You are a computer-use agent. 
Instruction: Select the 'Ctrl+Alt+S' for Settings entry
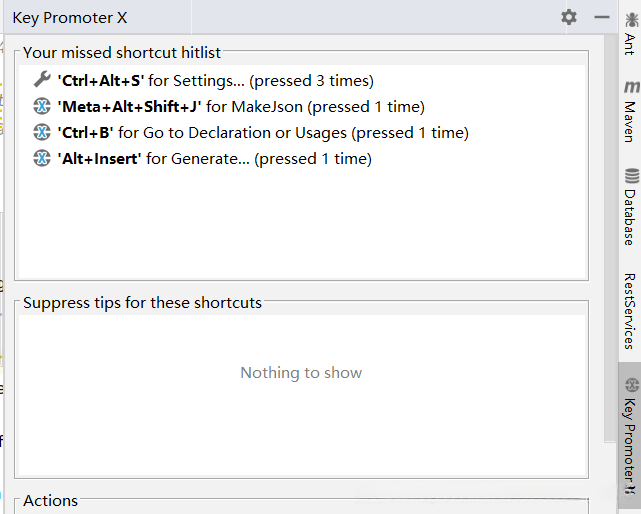pyautogui.click(x=215, y=80)
